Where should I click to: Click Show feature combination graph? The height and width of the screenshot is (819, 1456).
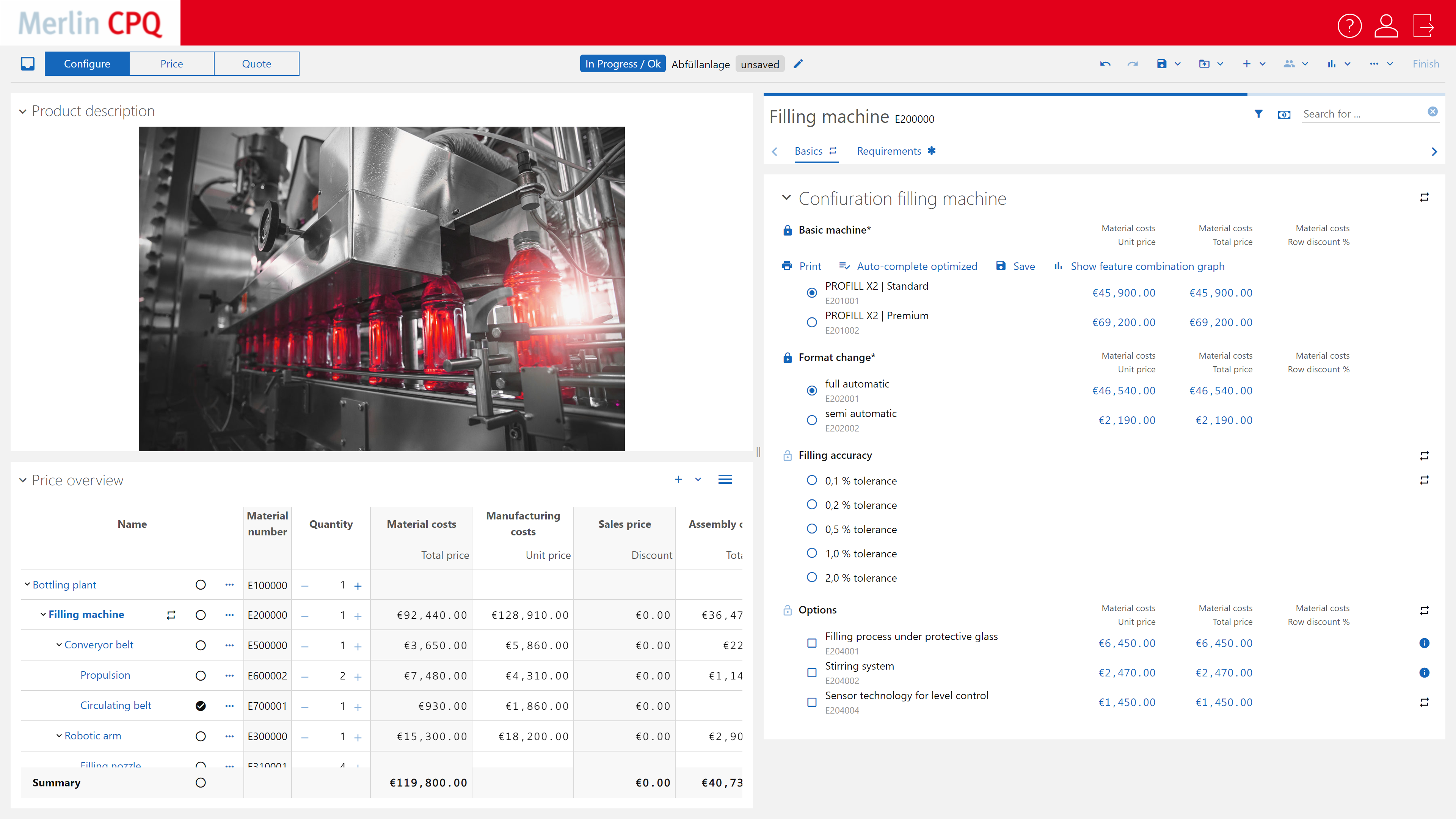click(1147, 266)
